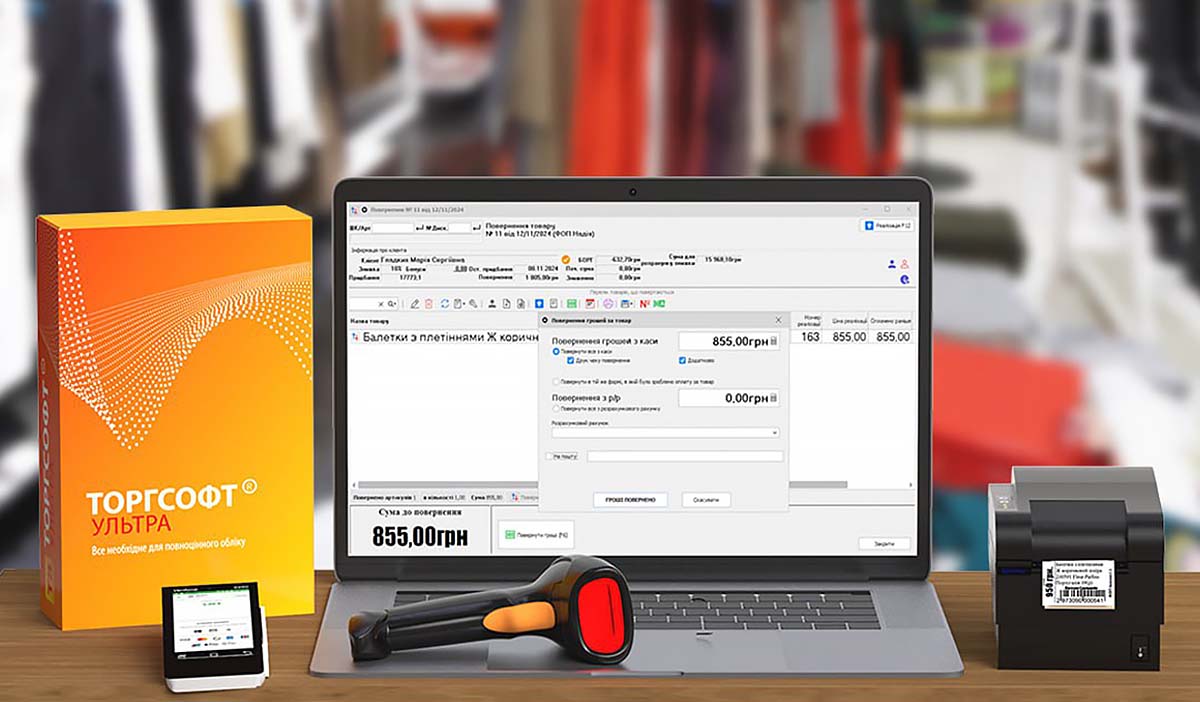Uncheck the 'Додатково' checkbox
This screenshot has height=702, width=1200.
683,360
